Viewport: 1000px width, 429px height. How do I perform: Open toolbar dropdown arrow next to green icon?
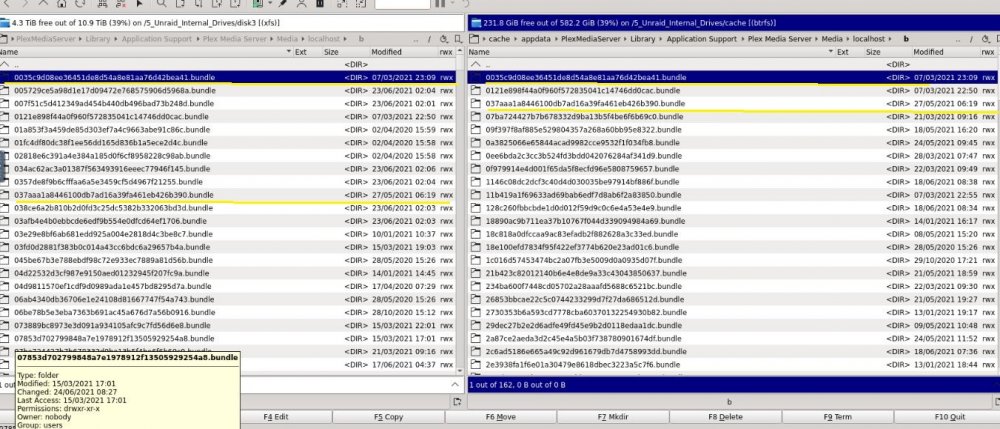270,3
